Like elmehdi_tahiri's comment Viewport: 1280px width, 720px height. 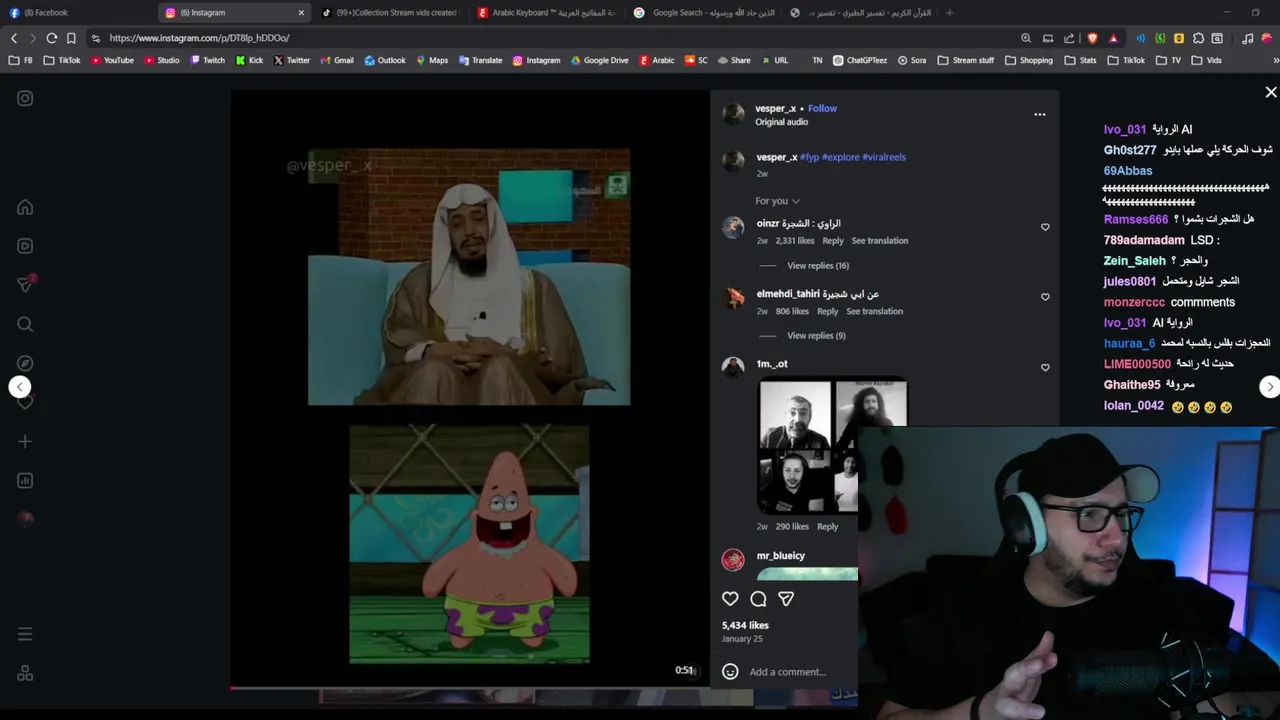[1045, 297]
